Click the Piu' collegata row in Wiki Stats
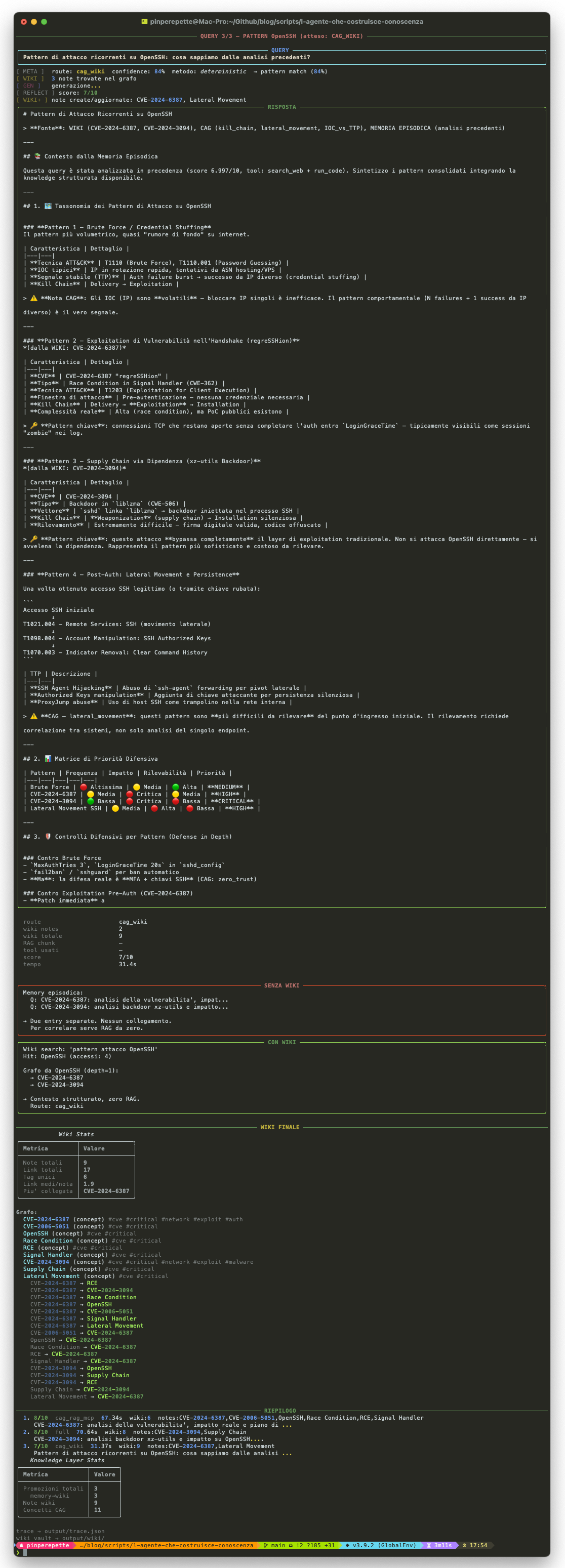 [76, 1190]
